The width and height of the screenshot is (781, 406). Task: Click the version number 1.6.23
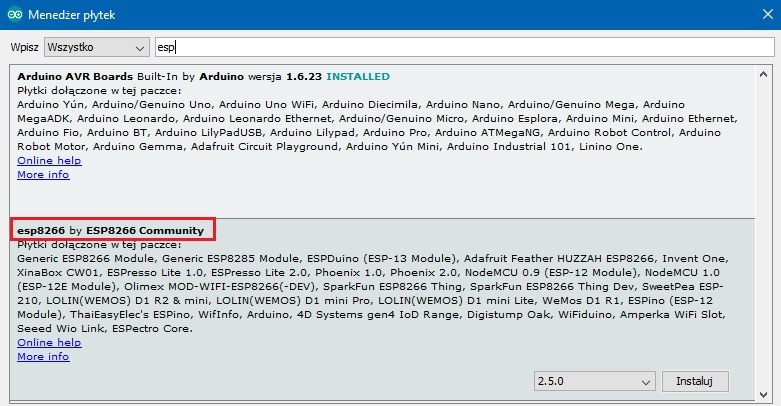click(x=304, y=76)
